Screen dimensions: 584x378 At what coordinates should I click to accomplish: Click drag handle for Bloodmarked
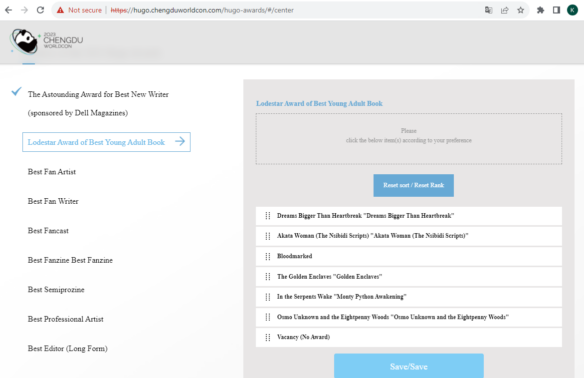[268, 256]
